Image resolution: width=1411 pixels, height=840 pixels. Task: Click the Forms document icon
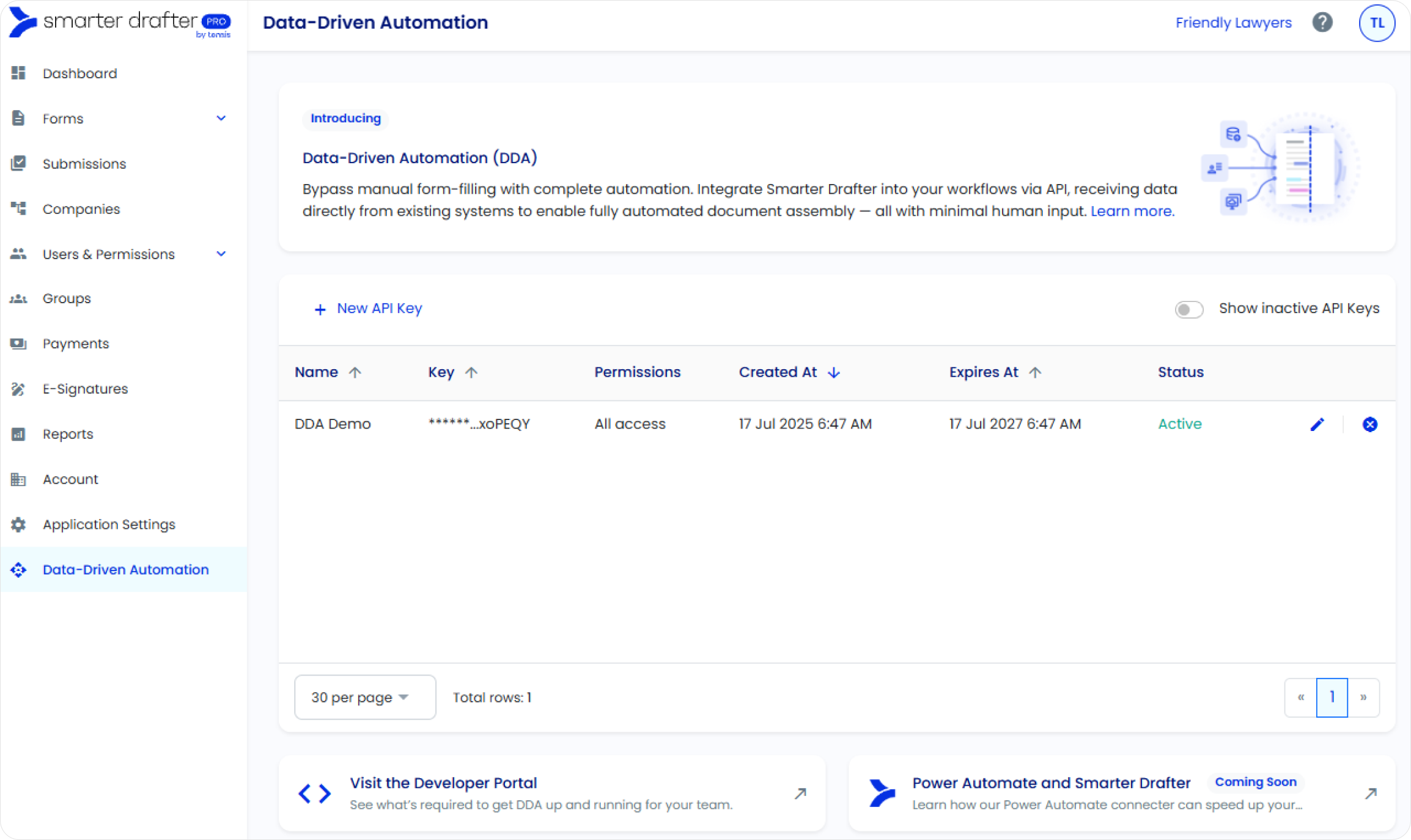pyautogui.click(x=18, y=118)
